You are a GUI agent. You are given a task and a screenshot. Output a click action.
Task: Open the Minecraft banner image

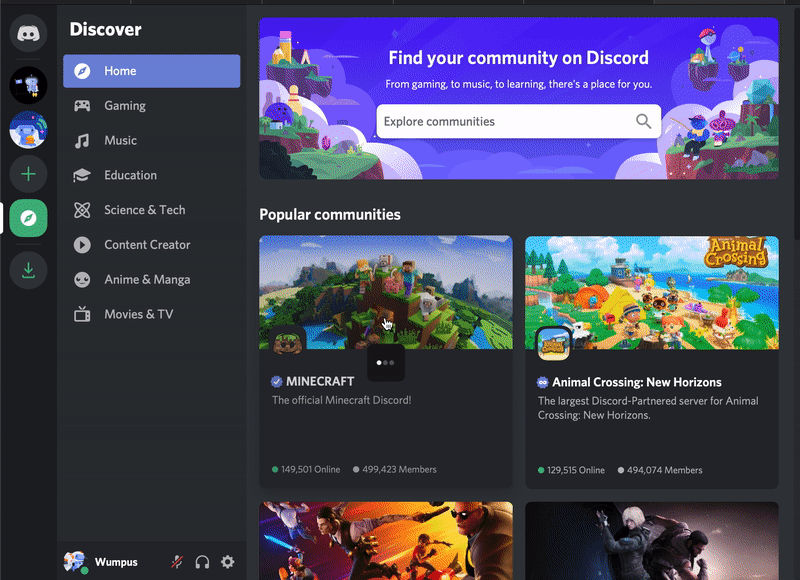pyautogui.click(x=386, y=292)
